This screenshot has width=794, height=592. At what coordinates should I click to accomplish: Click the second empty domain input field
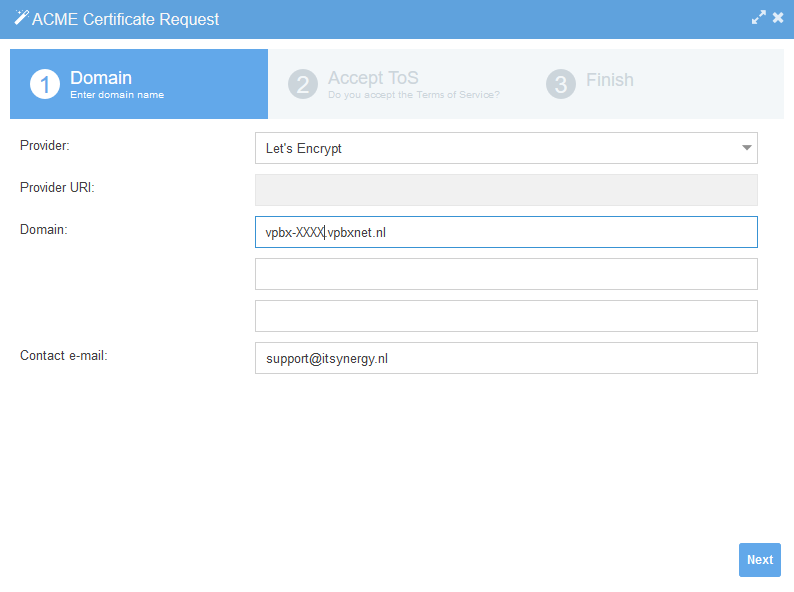coord(506,274)
